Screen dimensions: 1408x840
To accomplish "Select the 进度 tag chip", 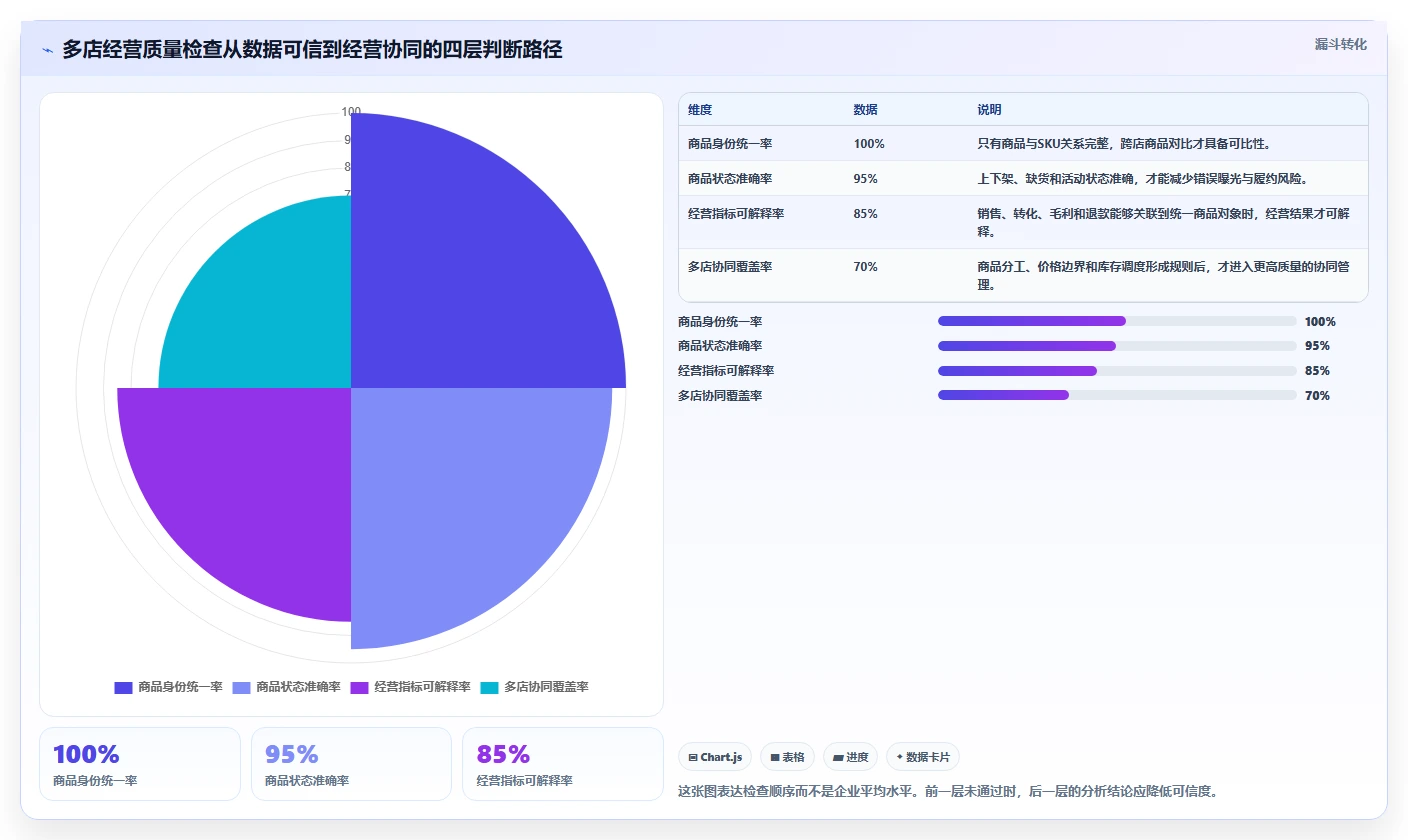I will [851, 757].
